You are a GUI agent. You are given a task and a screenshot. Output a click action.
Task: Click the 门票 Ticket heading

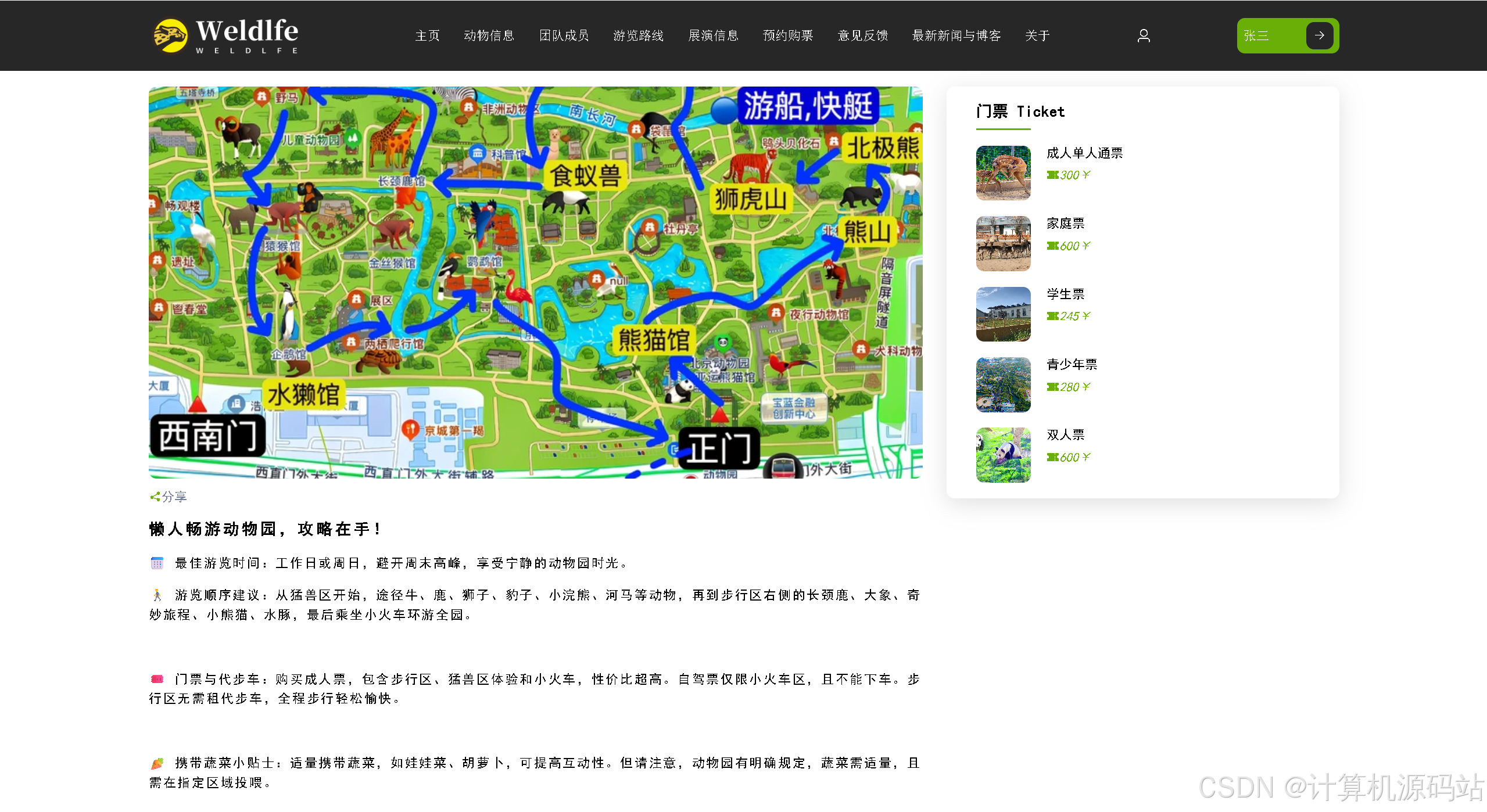[1020, 112]
